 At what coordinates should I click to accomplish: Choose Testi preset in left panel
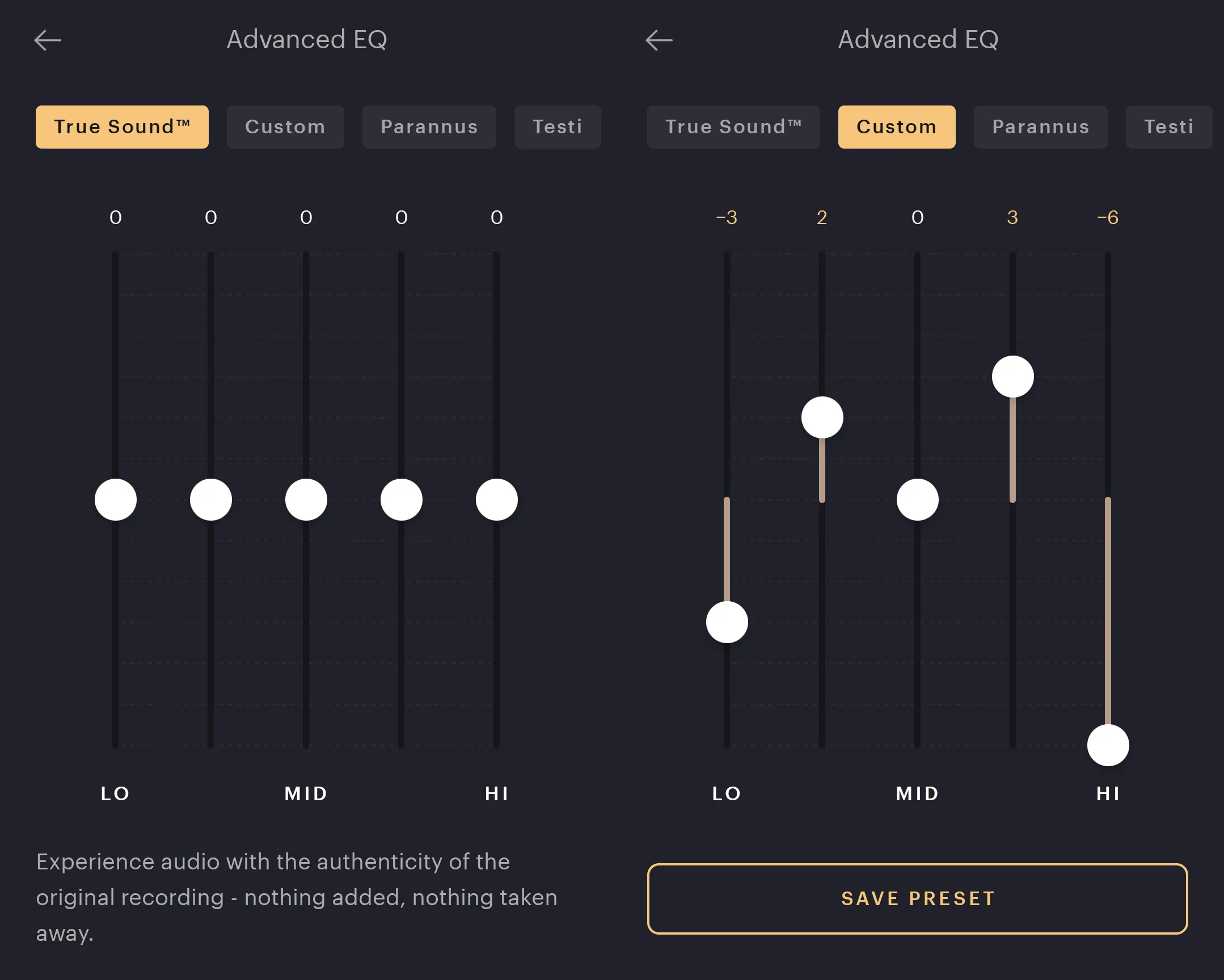[x=558, y=126]
